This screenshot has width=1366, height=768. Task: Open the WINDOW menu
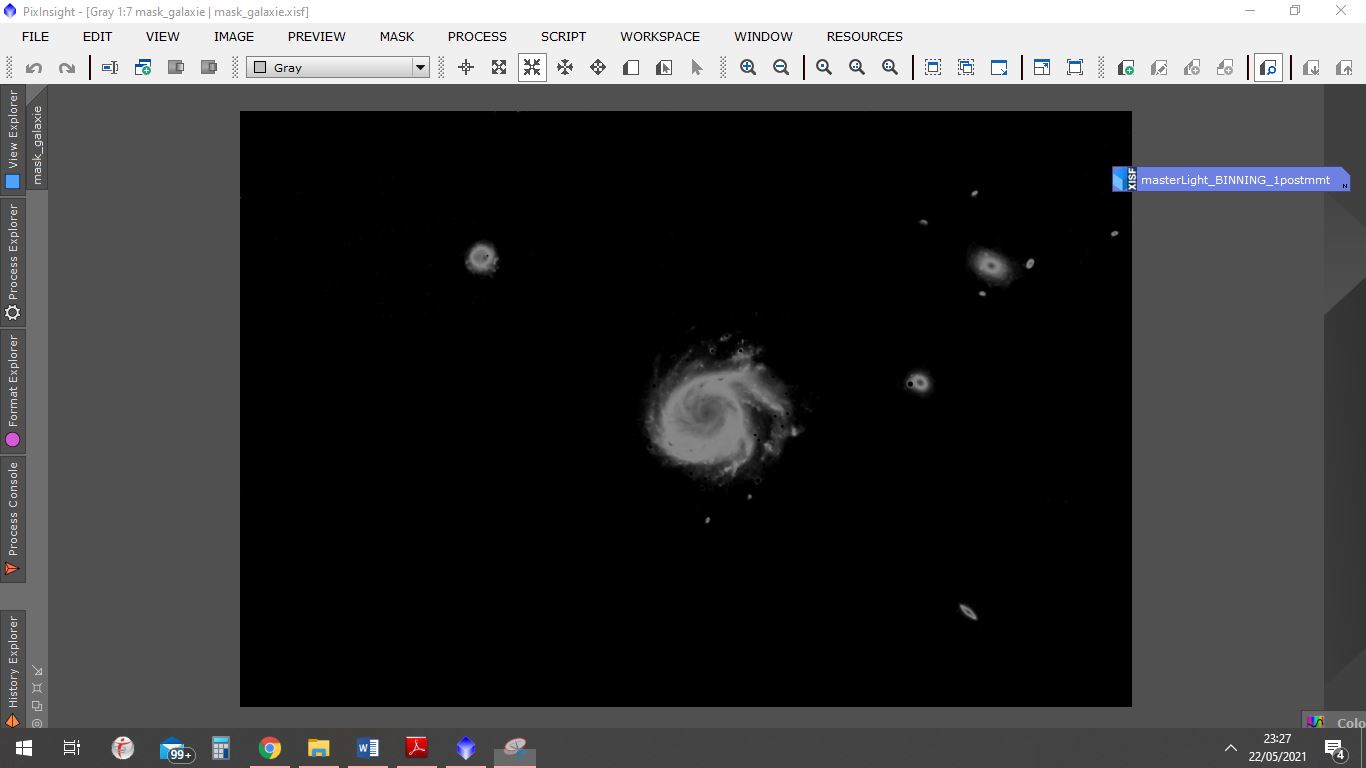coord(764,36)
